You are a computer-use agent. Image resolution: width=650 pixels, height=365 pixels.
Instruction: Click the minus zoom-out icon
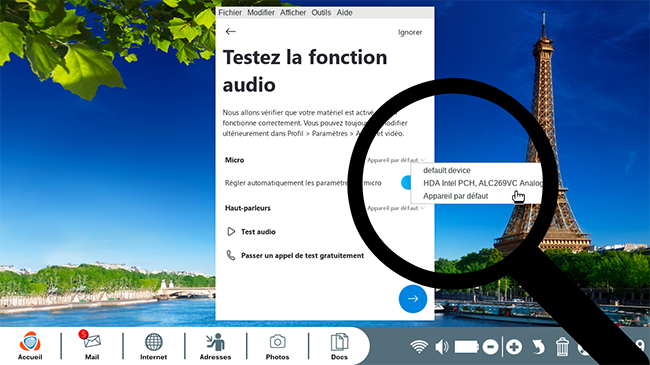pos(490,347)
